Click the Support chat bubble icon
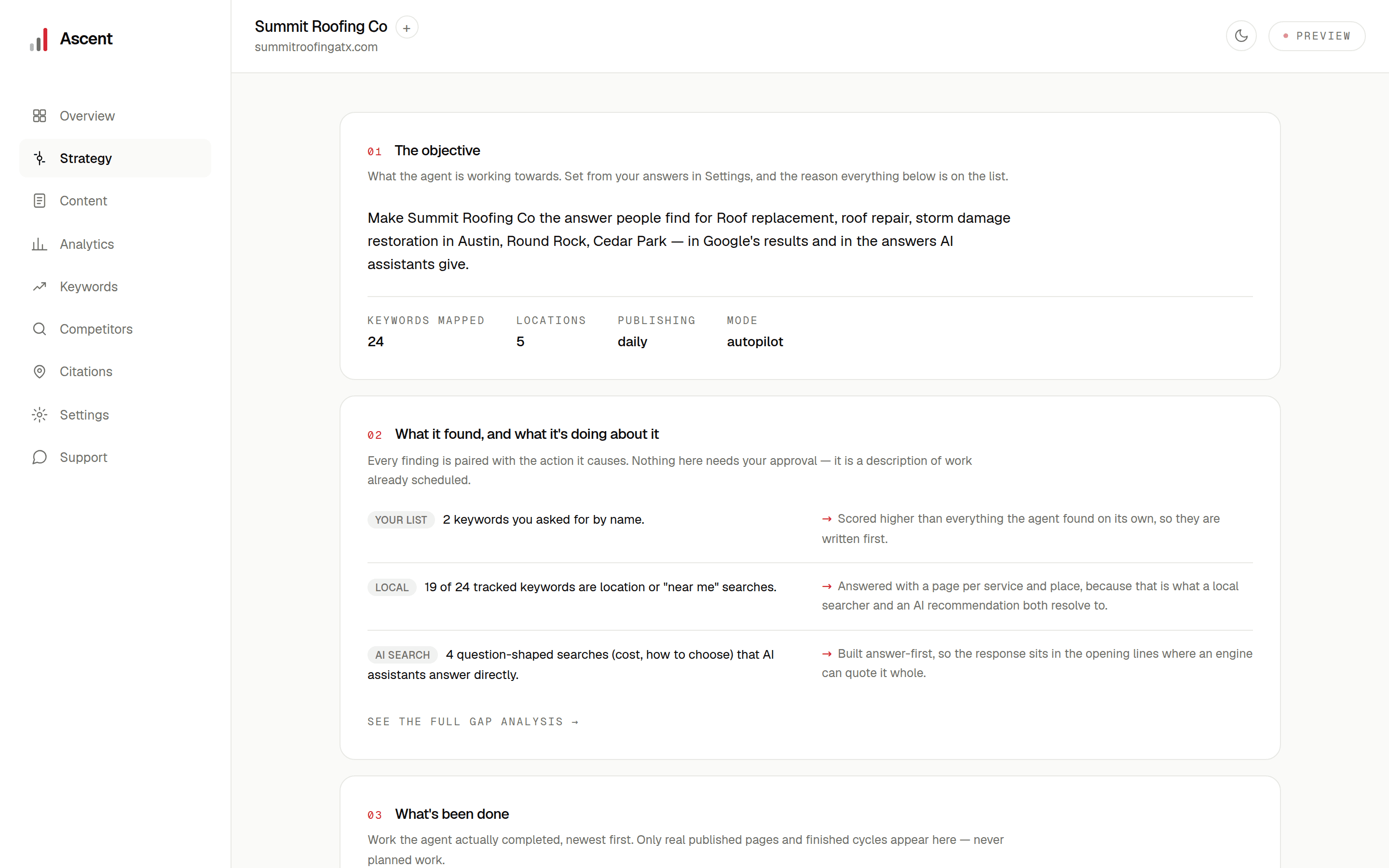The image size is (1389, 868). pyautogui.click(x=39, y=457)
